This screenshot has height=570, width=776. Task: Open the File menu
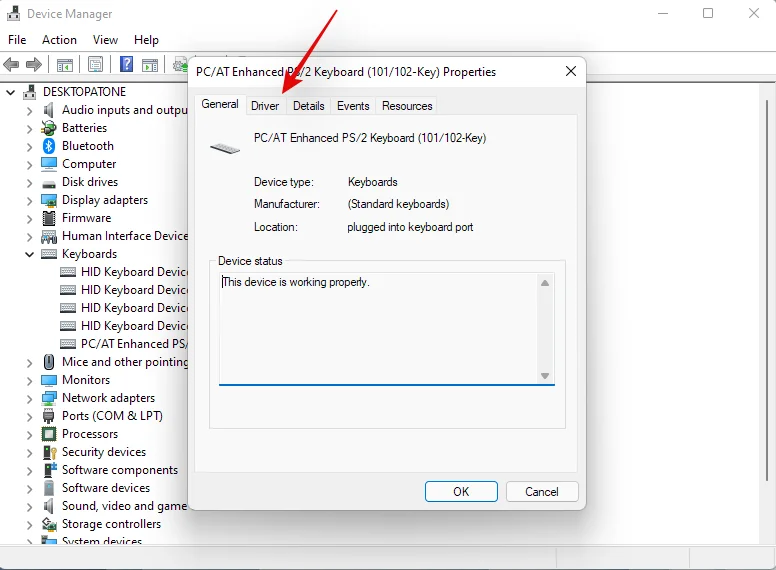coord(17,40)
